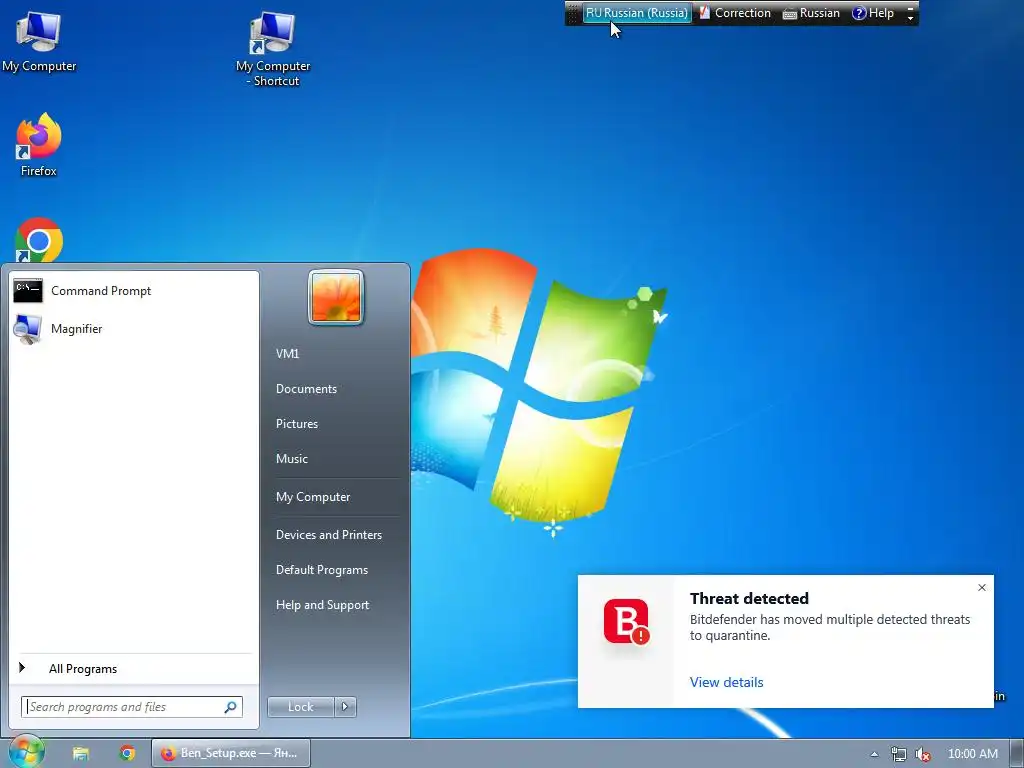Open Help and Support
1024x768 pixels.
[x=322, y=605]
